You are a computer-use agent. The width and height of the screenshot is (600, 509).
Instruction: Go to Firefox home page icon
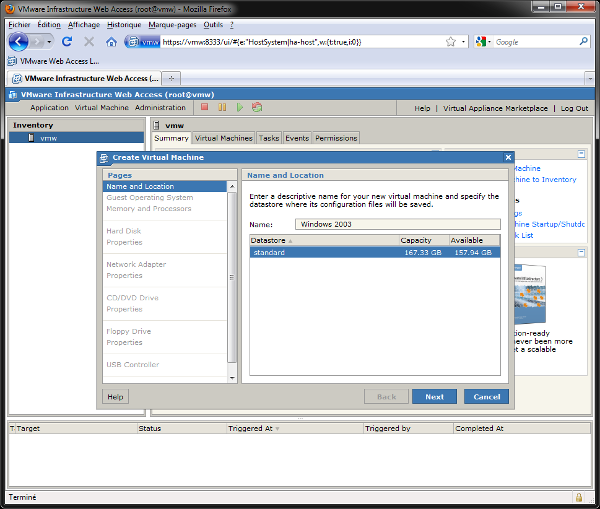coord(111,42)
